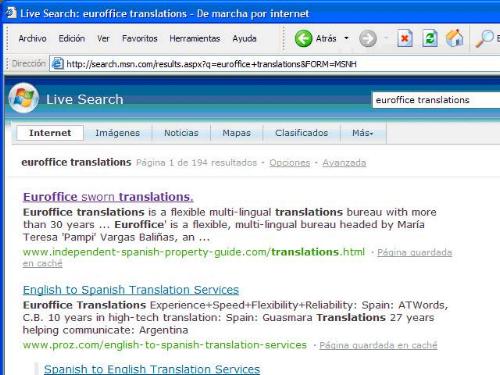Click the Live Search Windows logo
The height and width of the screenshot is (375, 500).
[x=23, y=98]
